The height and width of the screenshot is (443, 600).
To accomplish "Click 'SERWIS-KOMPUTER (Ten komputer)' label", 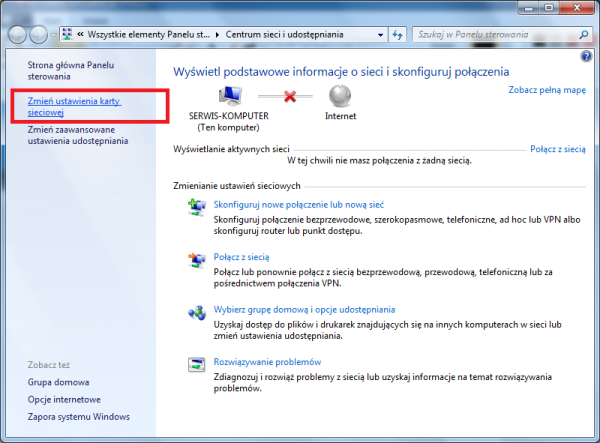I will tap(229, 122).
